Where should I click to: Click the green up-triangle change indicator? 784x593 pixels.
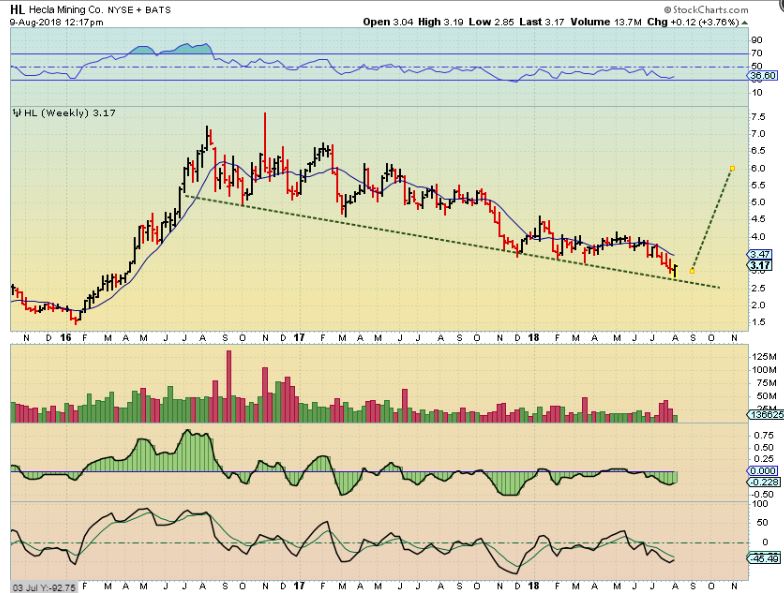[x=744, y=22]
